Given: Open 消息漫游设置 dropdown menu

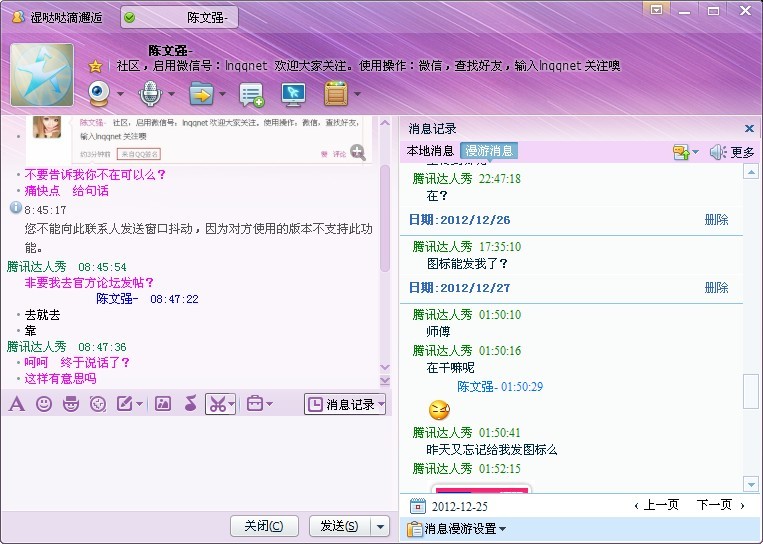Looking at the screenshot, I should point(465,528).
